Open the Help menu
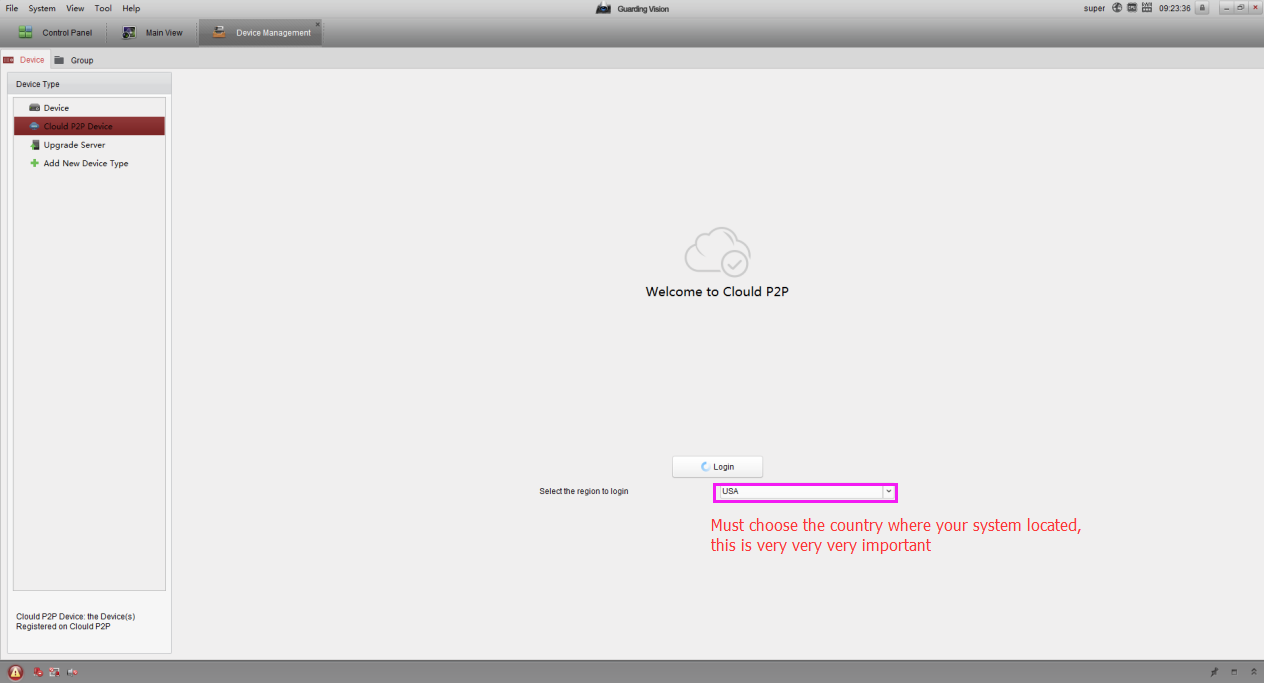 click(x=131, y=8)
